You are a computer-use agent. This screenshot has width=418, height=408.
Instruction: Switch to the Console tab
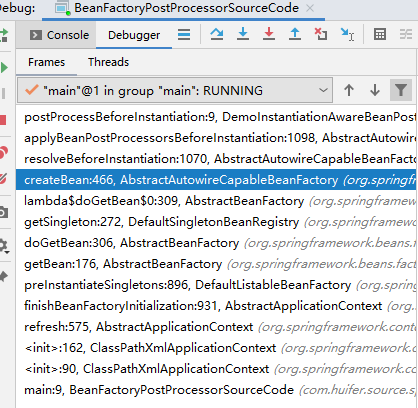(x=59, y=35)
